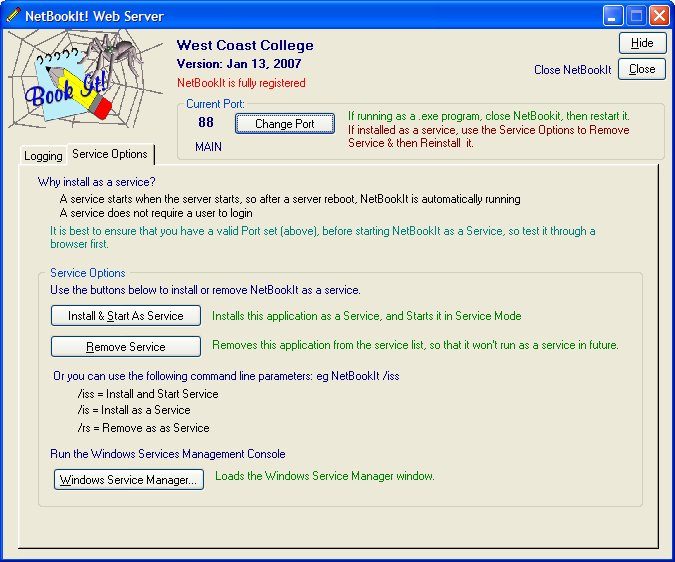Image resolution: width=675 pixels, height=562 pixels.
Task: Click the /iss = Install and Start Service line
Action: (148, 394)
